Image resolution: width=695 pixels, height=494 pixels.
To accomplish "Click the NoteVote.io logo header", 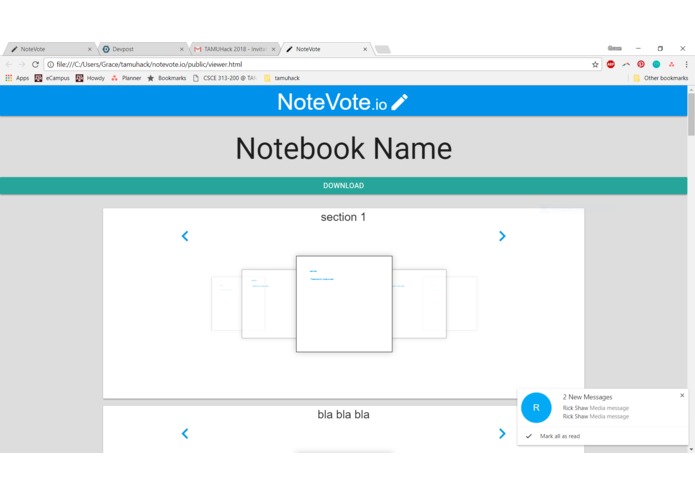I will (x=343, y=102).
